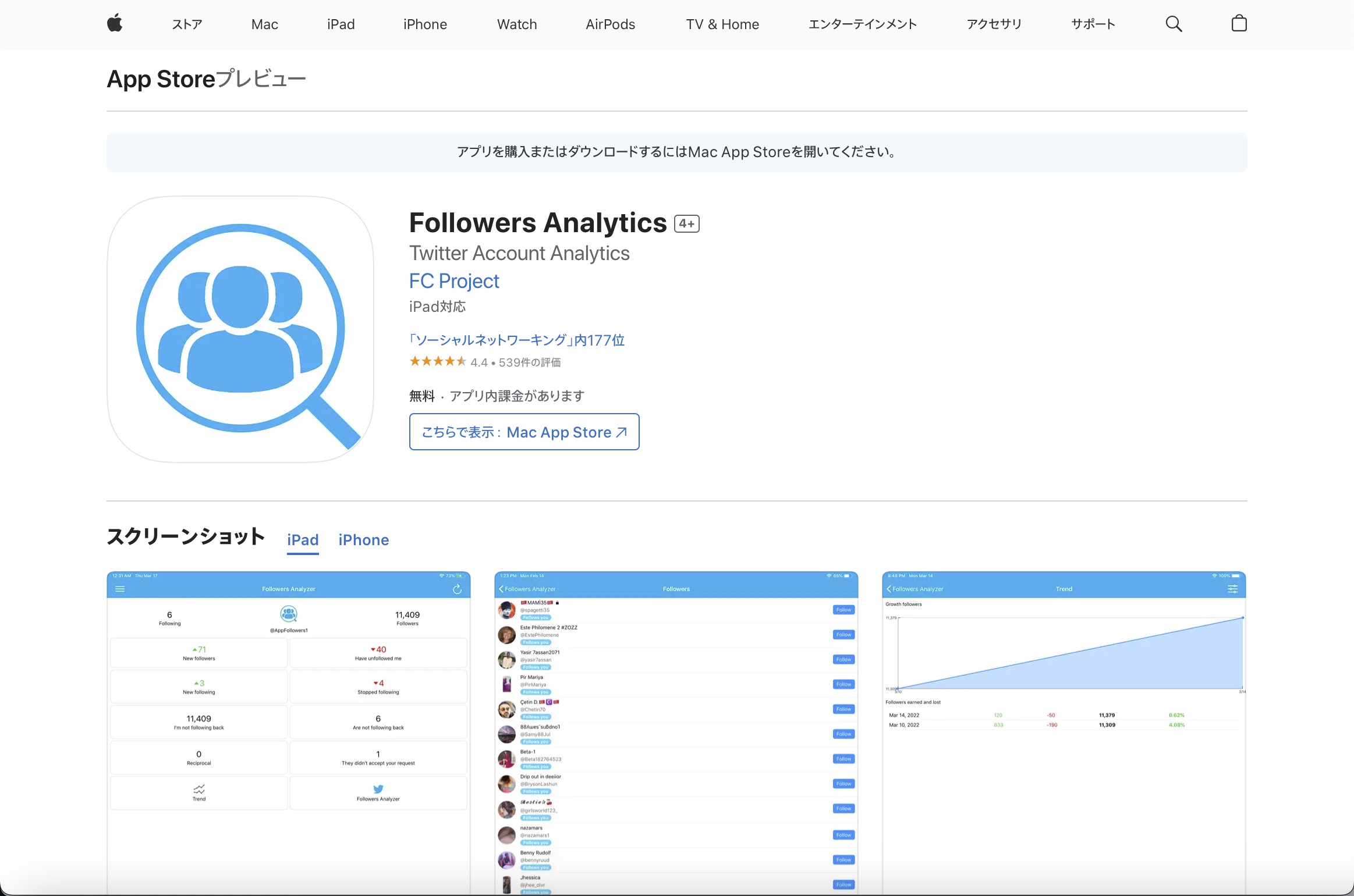
Task: Open the サポート menu item
Action: (1091, 24)
